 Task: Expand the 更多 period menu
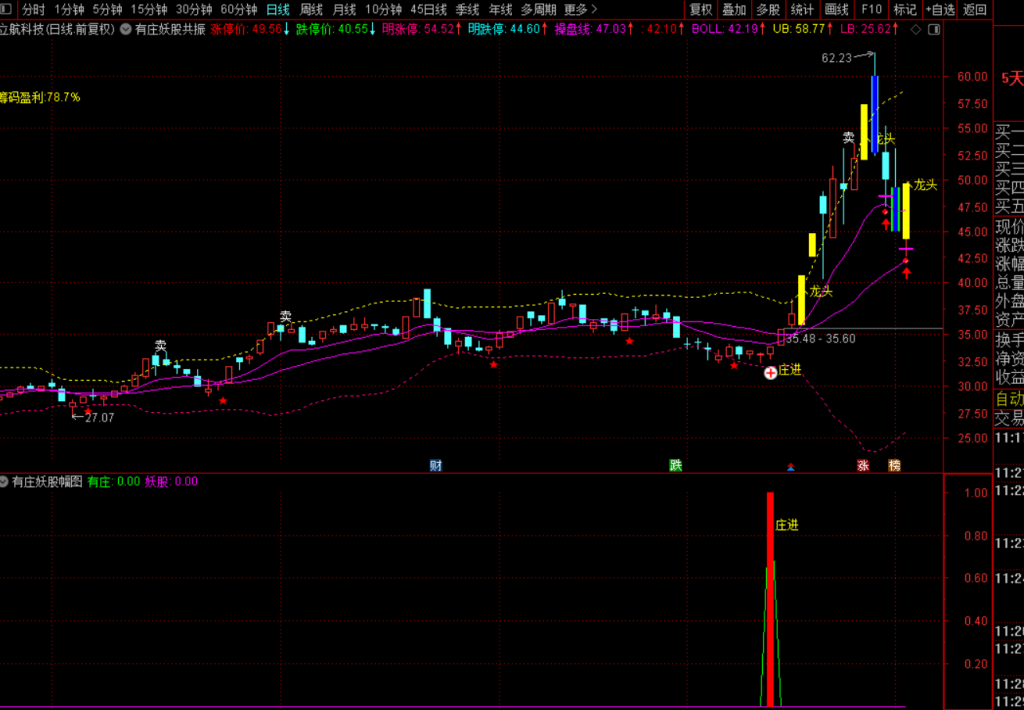[581, 9]
